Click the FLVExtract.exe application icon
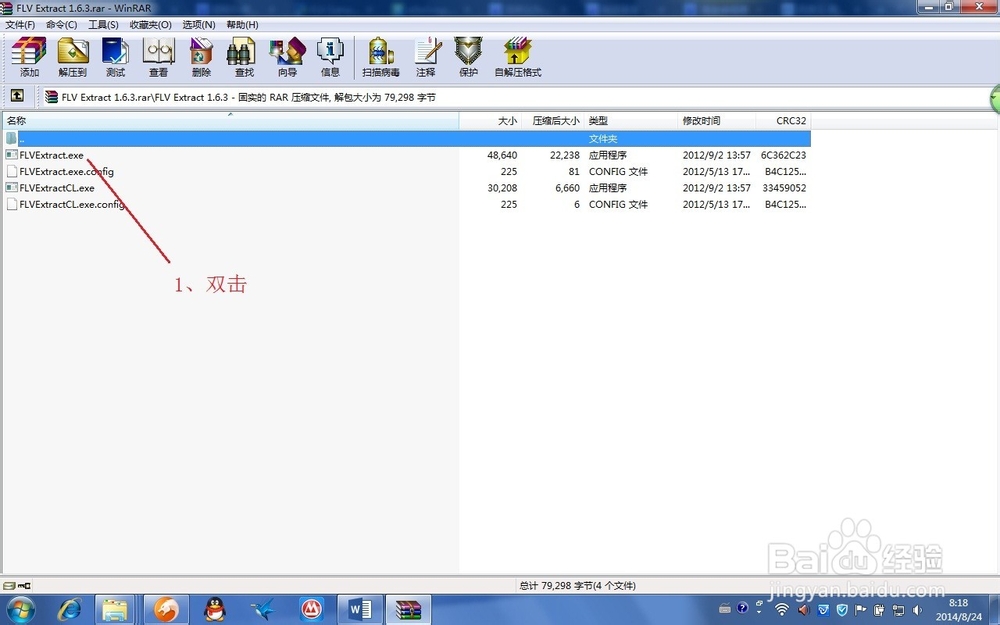The width and height of the screenshot is (1000, 625). [x=11, y=155]
